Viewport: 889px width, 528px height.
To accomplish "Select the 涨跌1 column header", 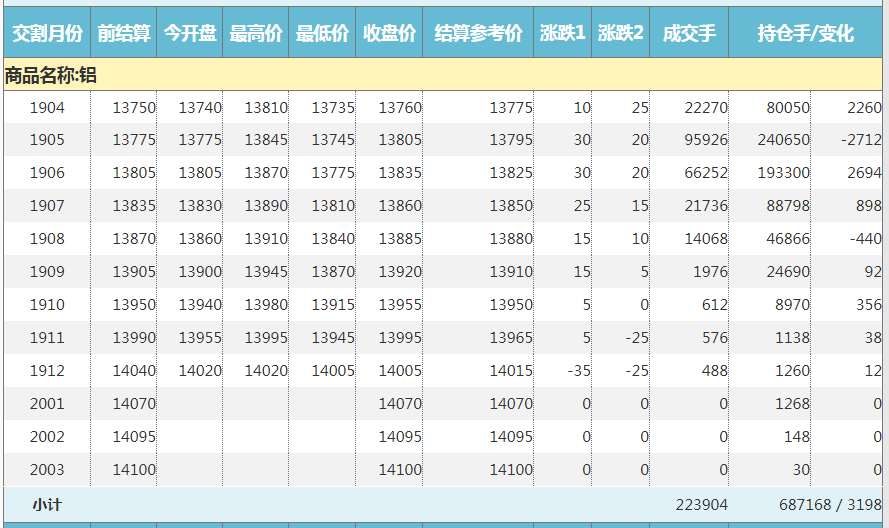I will (x=562, y=34).
